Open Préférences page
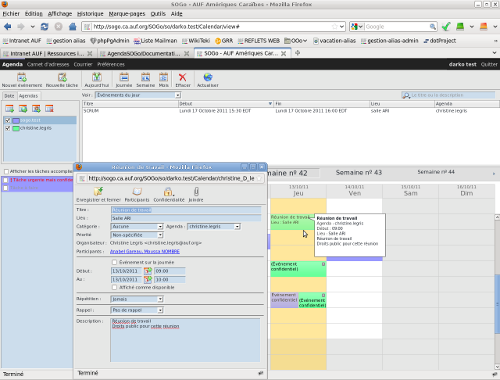This screenshot has width=500, height=380. click(x=111, y=64)
